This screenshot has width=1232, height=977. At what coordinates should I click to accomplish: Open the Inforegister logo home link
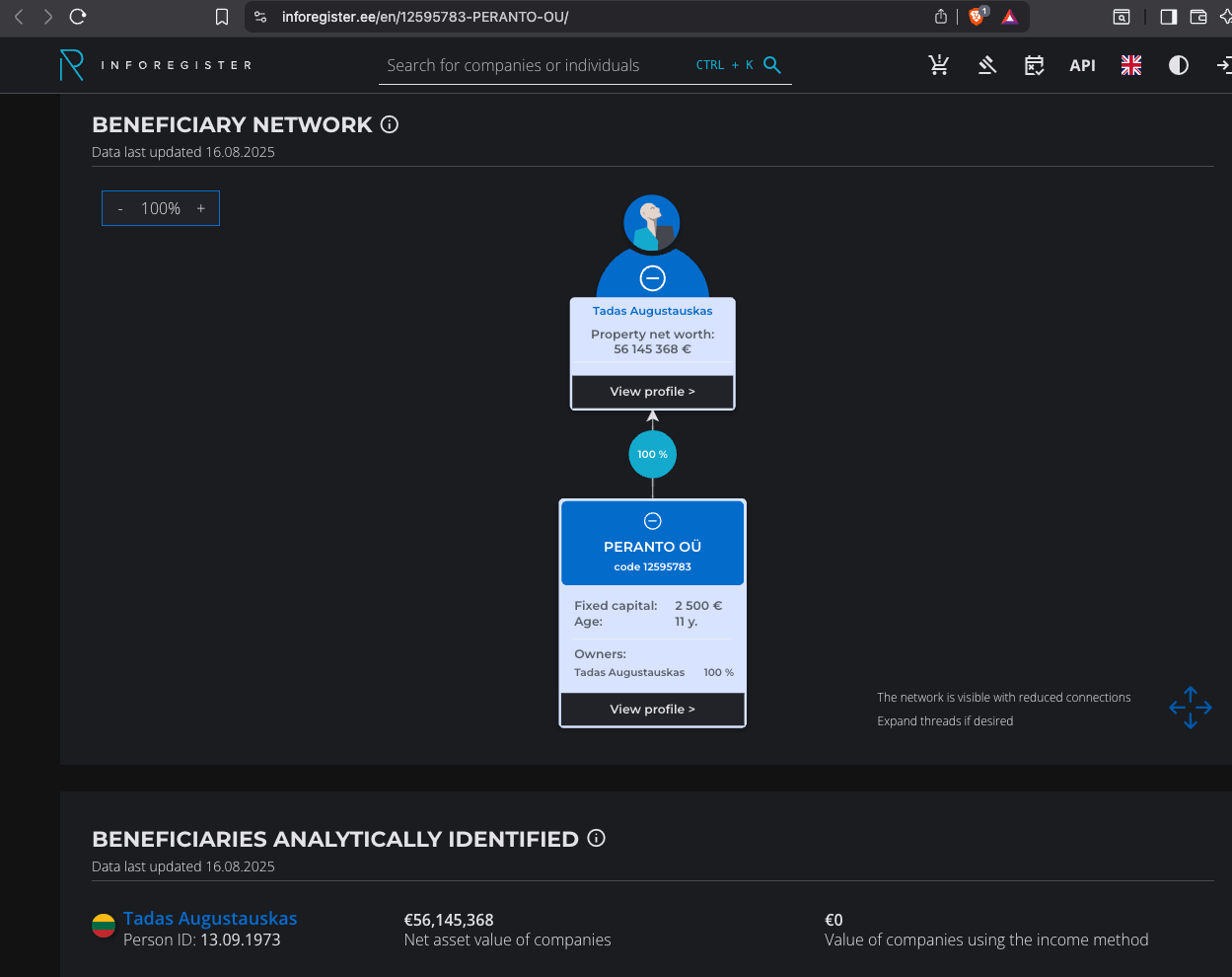pyautogui.click(x=156, y=65)
